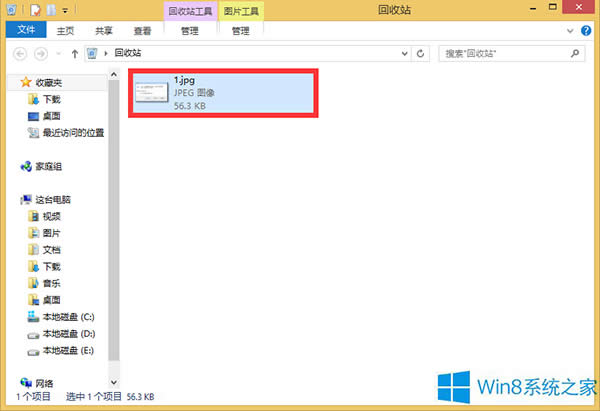
Task: Open the 文档 folder
Action: (51, 250)
